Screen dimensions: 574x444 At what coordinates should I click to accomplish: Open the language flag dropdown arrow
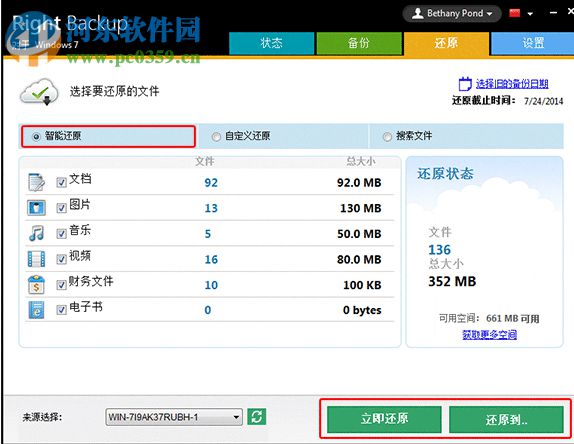click(530, 14)
